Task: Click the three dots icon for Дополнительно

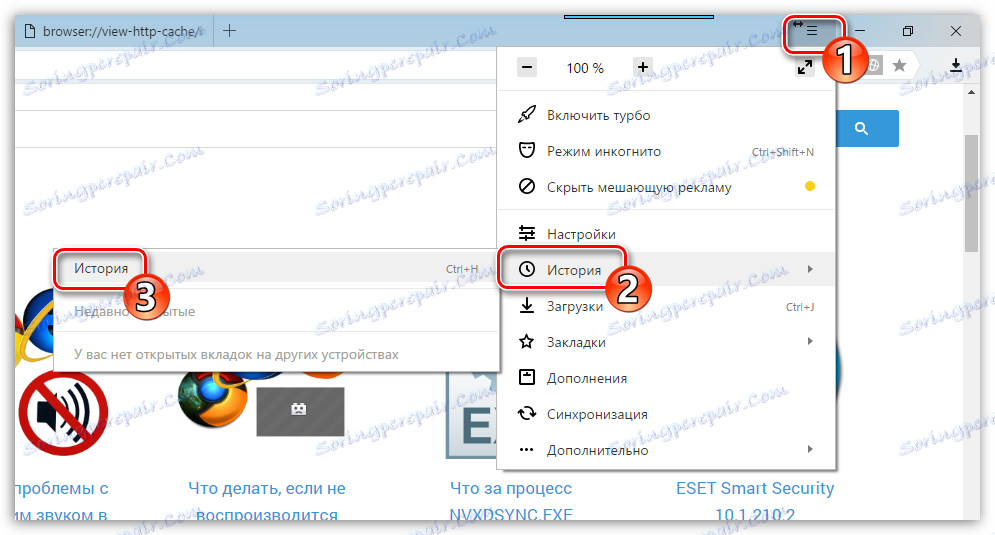Action: tap(527, 449)
